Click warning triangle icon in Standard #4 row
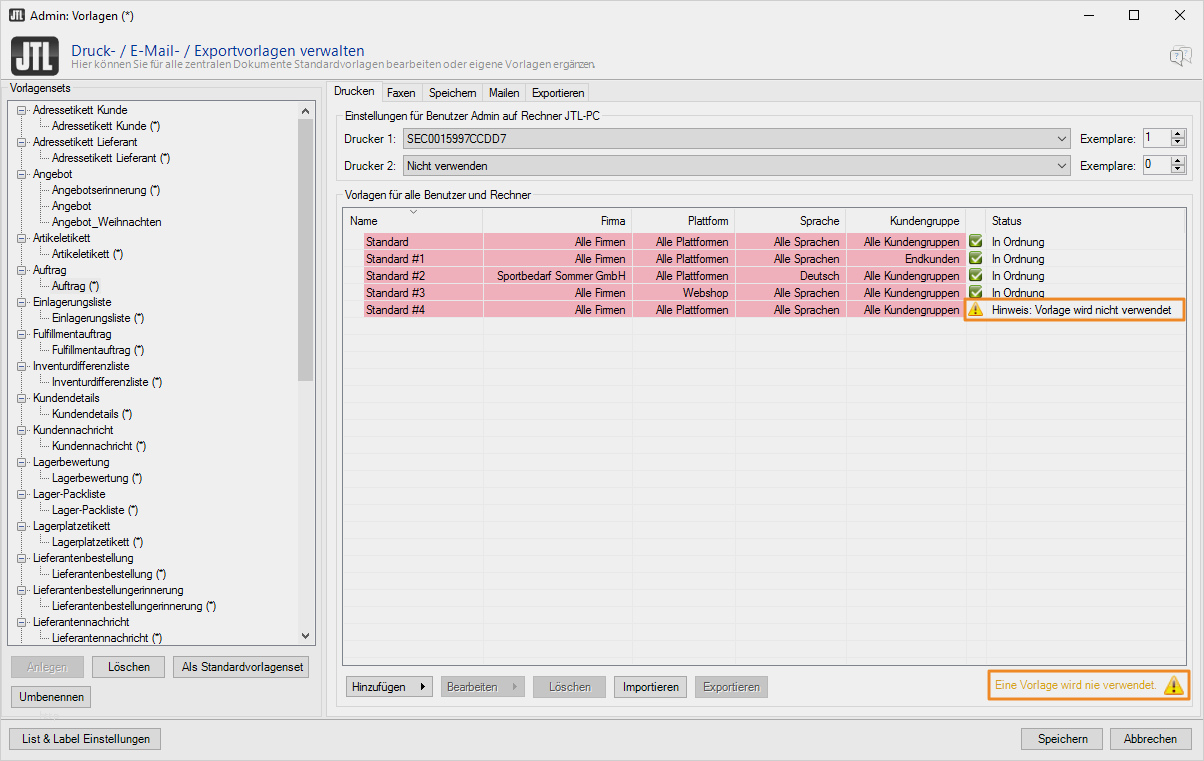This screenshot has width=1204, height=761. (975, 310)
